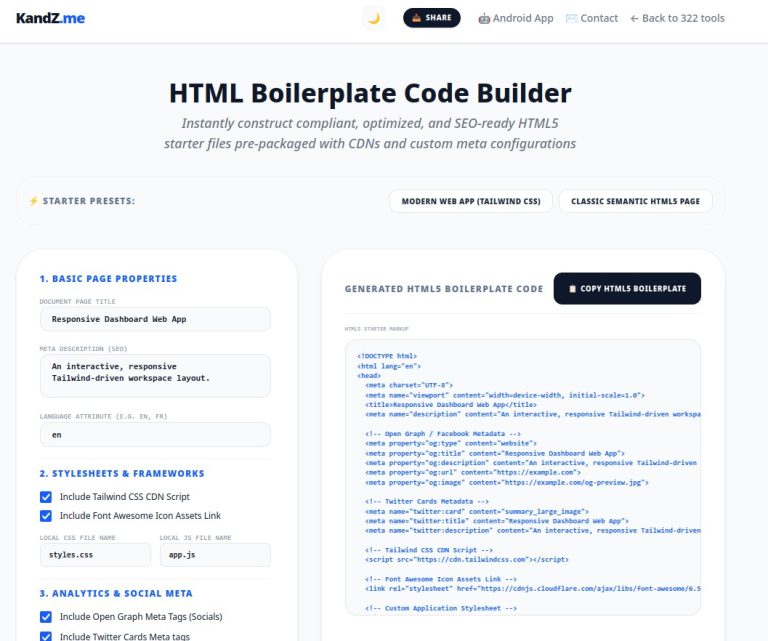Click the '1. Basic Page Properties' heading

(108, 279)
